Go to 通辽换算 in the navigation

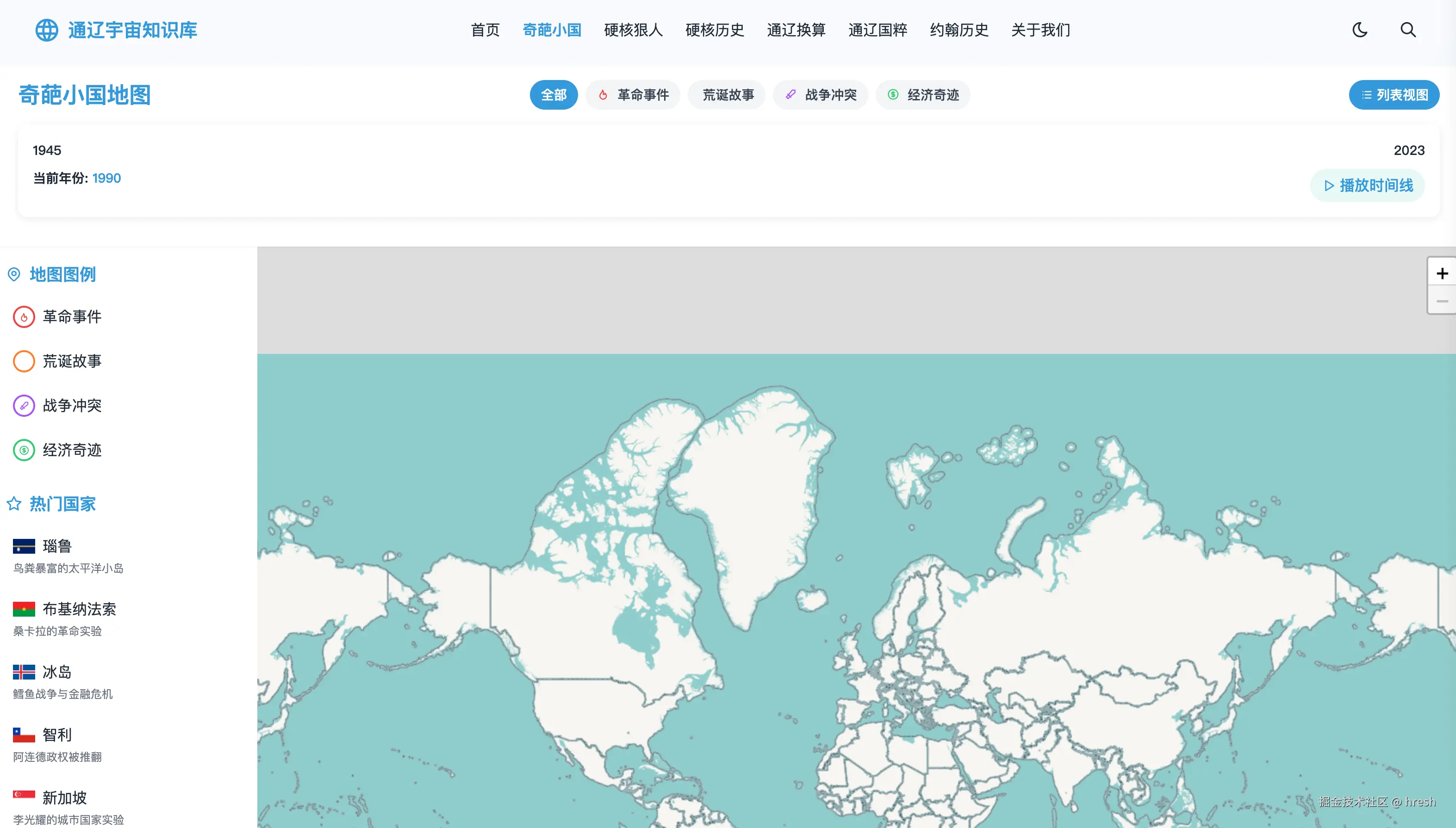click(x=796, y=30)
